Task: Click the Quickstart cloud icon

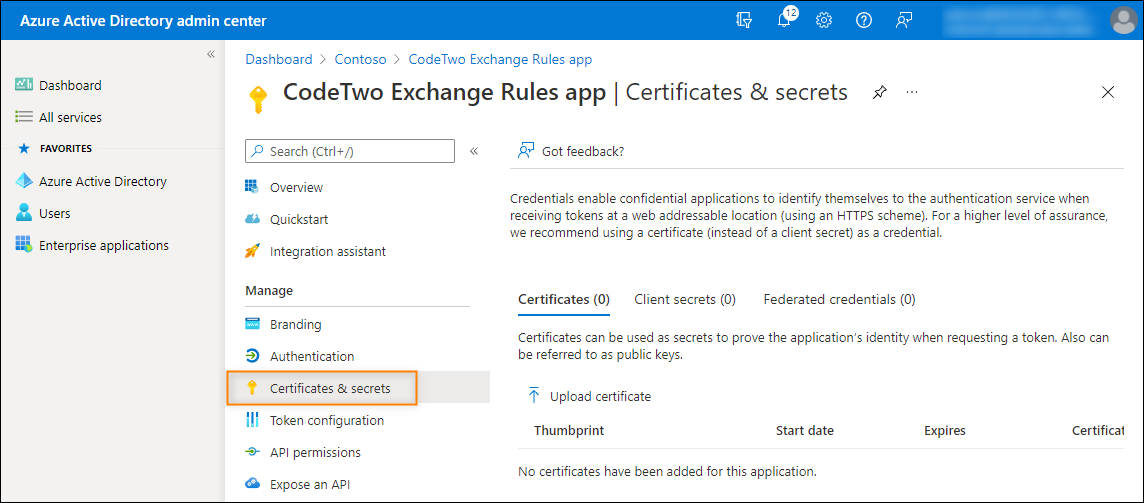Action: tap(252, 219)
